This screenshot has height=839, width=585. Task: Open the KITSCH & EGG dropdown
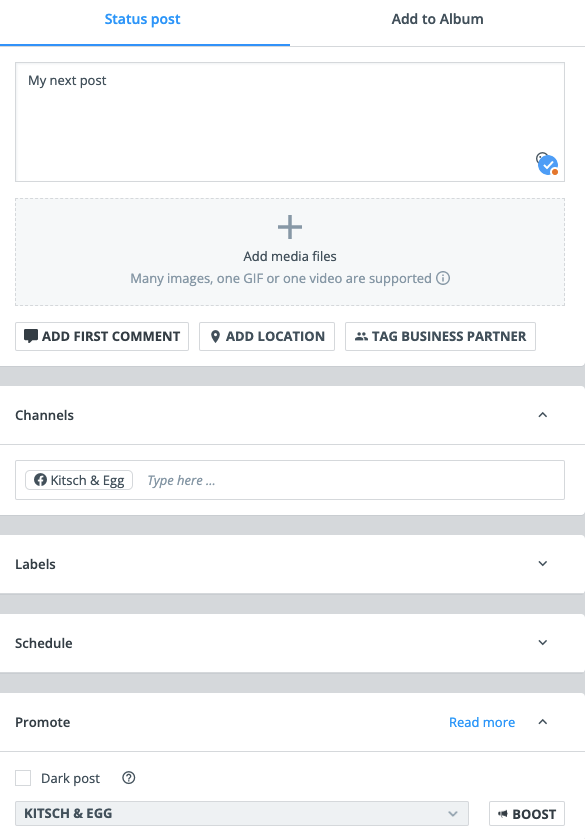242,813
